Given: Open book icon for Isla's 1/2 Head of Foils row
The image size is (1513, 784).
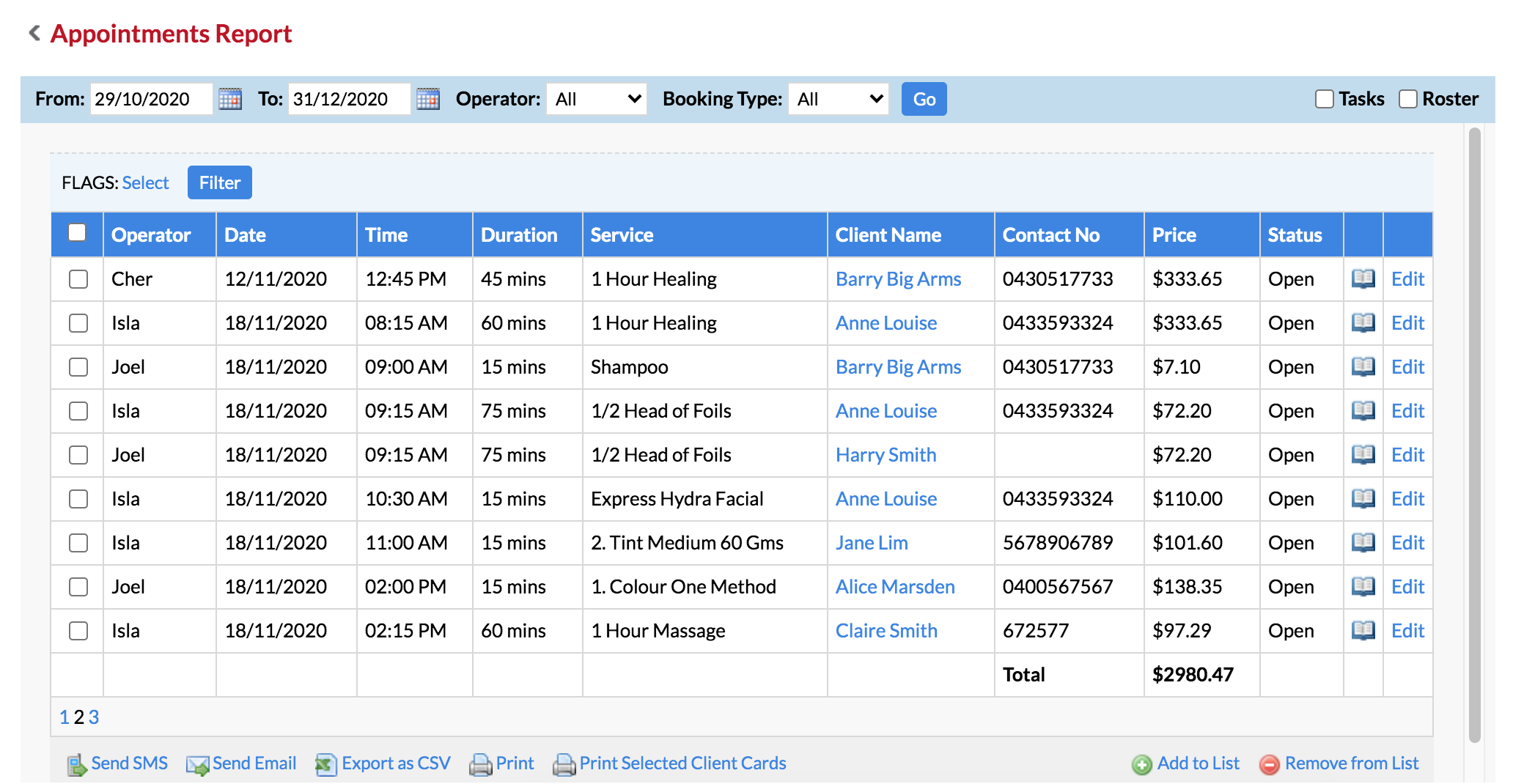Looking at the screenshot, I should pyautogui.click(x=1363, y=411).
